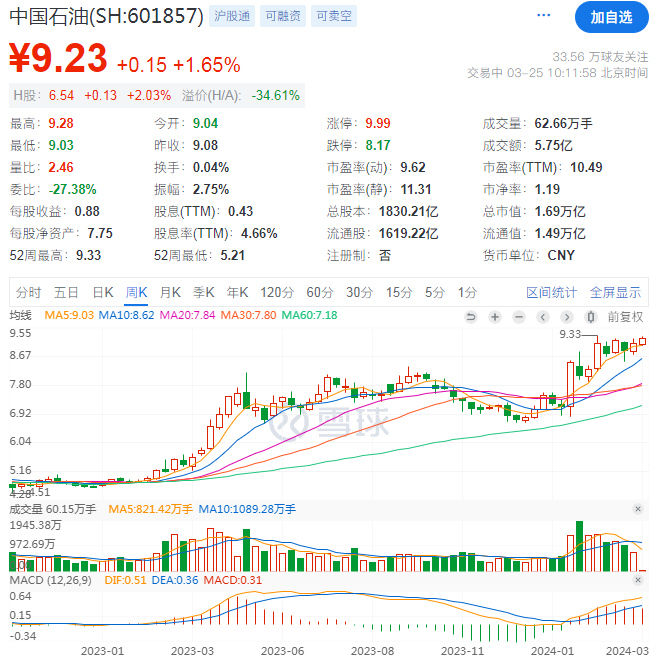Zoom in the chart with plus icon

[495, 317]
